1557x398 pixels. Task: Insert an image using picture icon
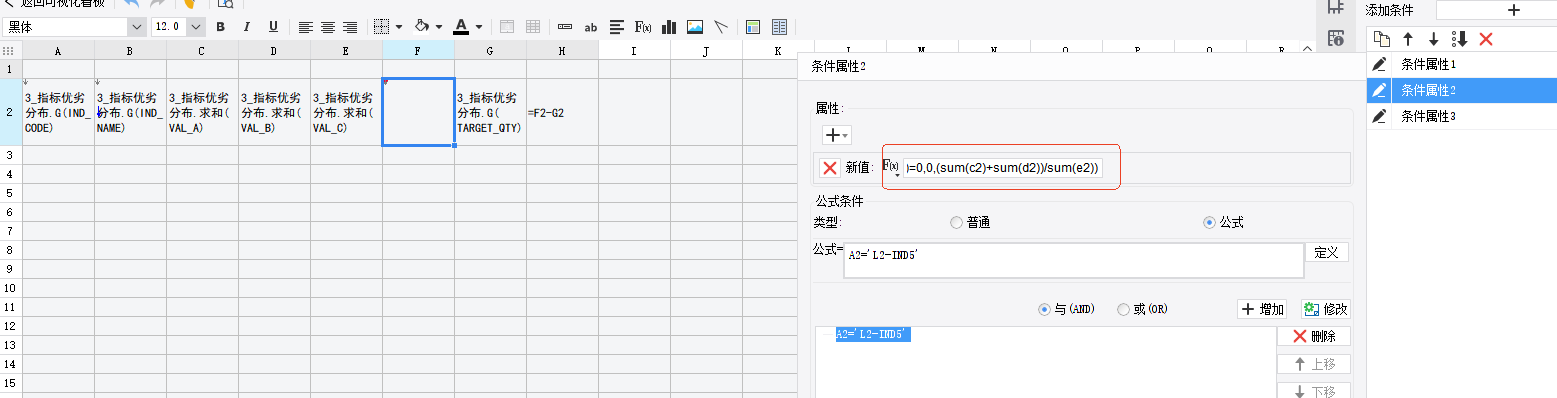pos(695,27)
